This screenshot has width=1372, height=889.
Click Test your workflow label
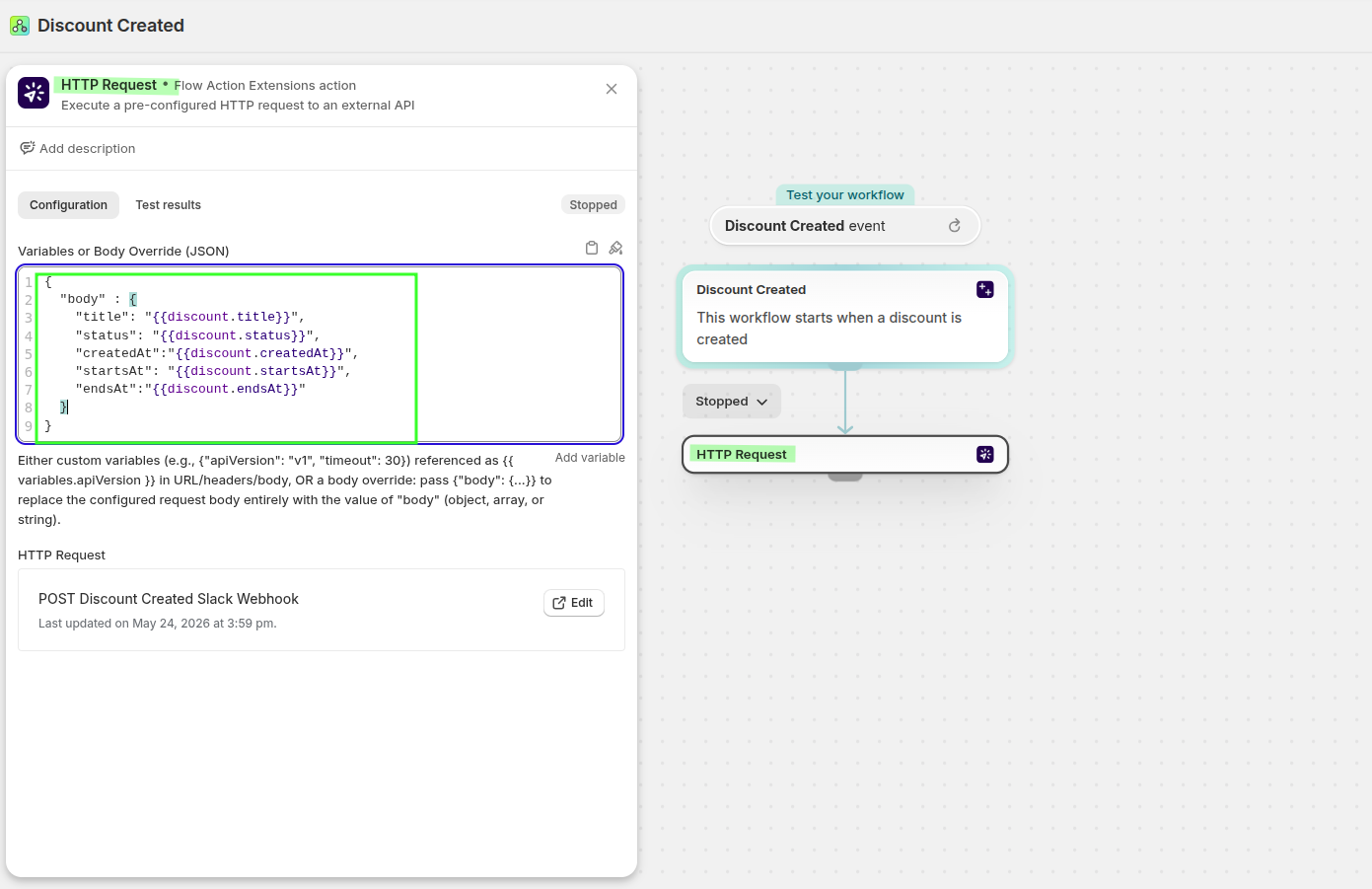point(845,195)
